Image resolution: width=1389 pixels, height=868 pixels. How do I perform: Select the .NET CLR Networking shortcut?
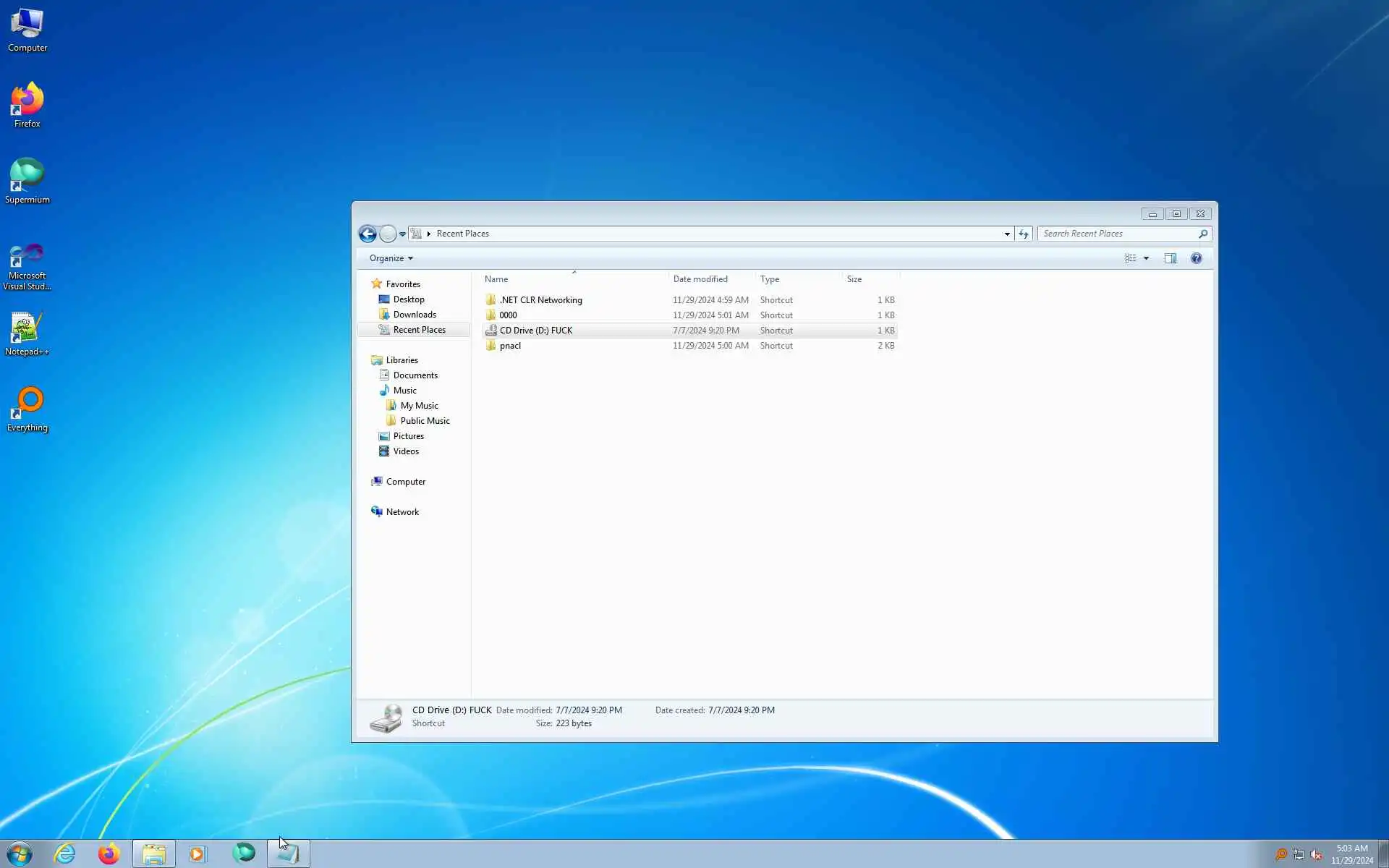coord(540,300)
